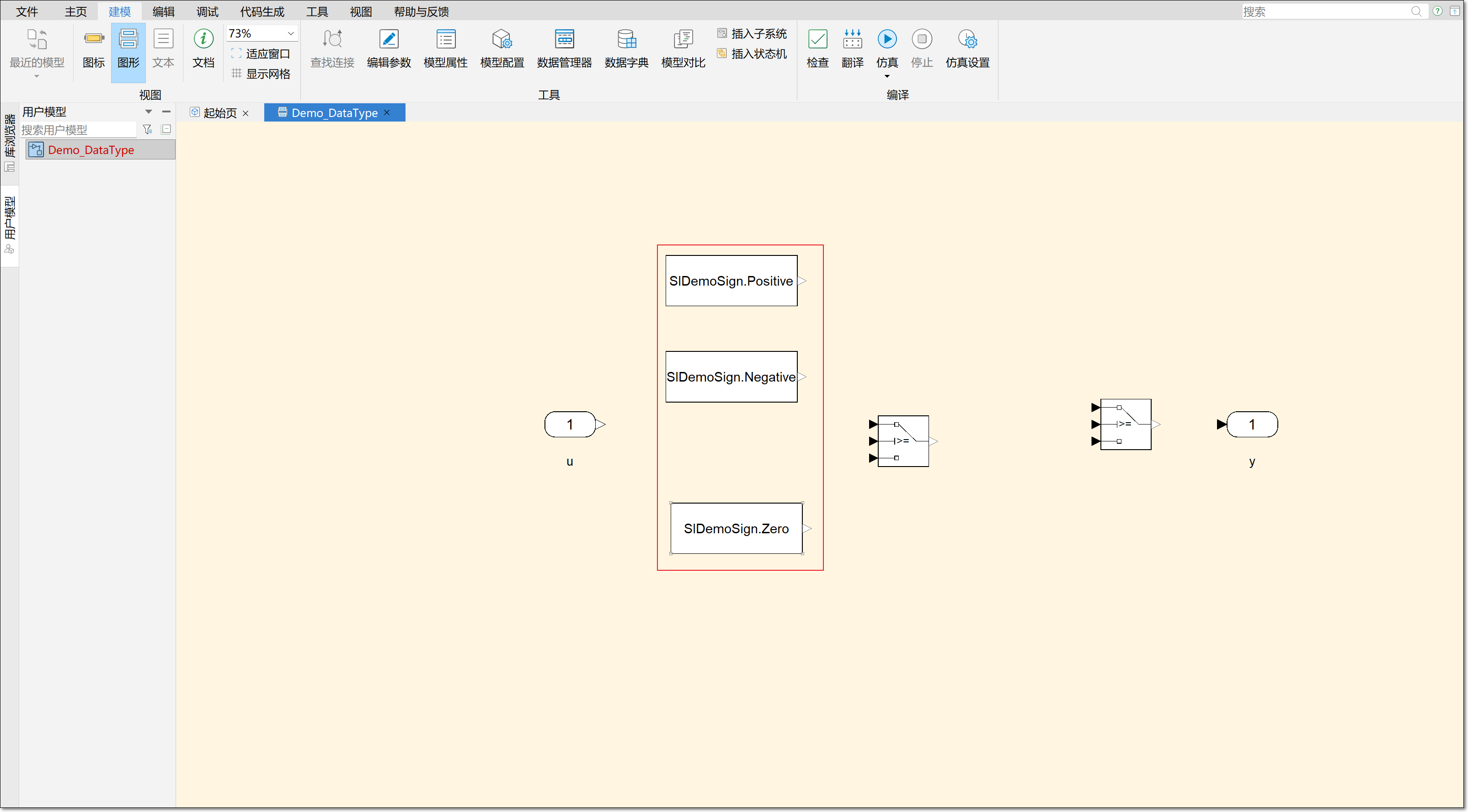Select the SIDemoSign.Positive block

731,281
